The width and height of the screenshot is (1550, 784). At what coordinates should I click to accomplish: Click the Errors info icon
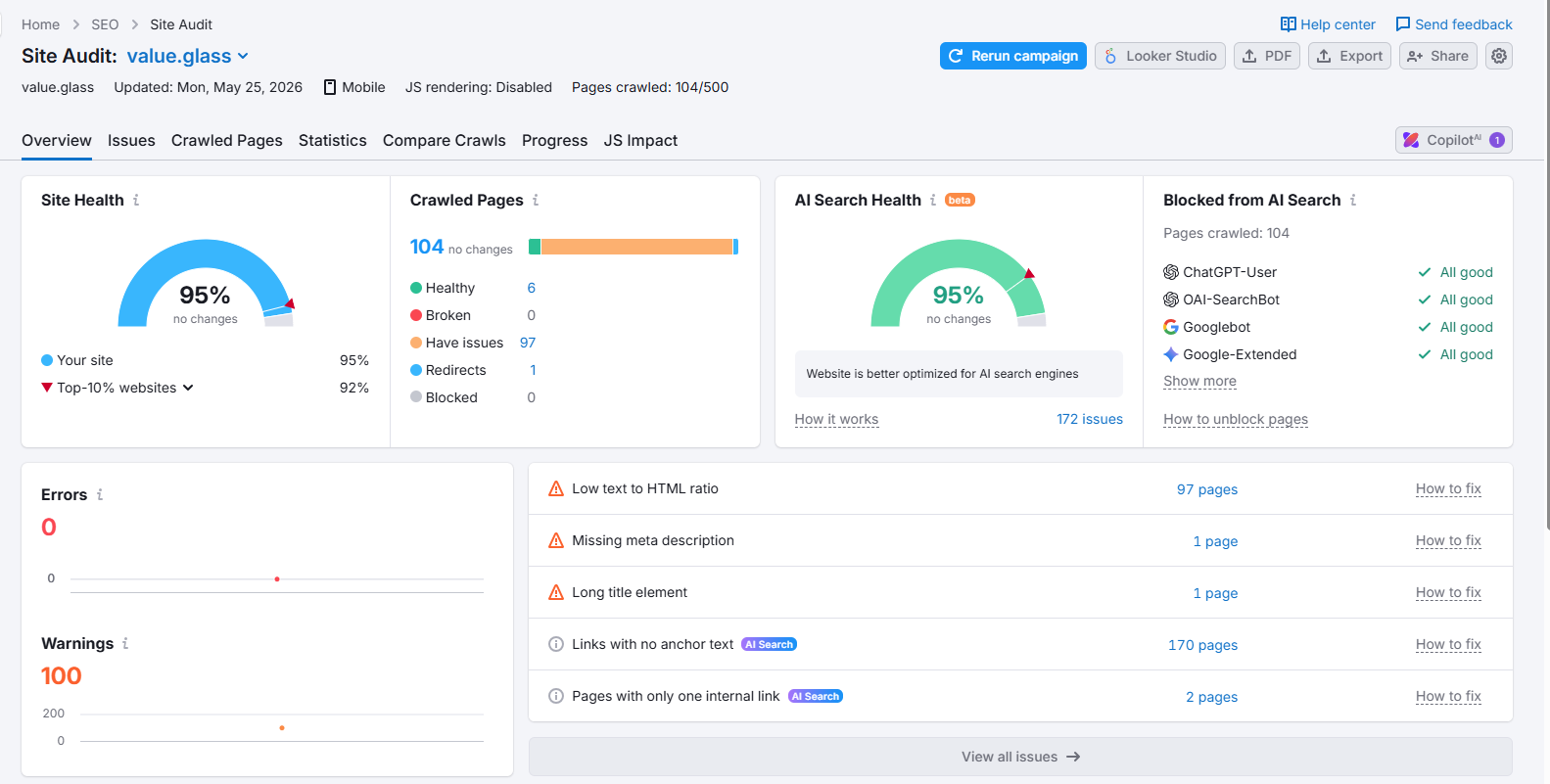(100, 494)
